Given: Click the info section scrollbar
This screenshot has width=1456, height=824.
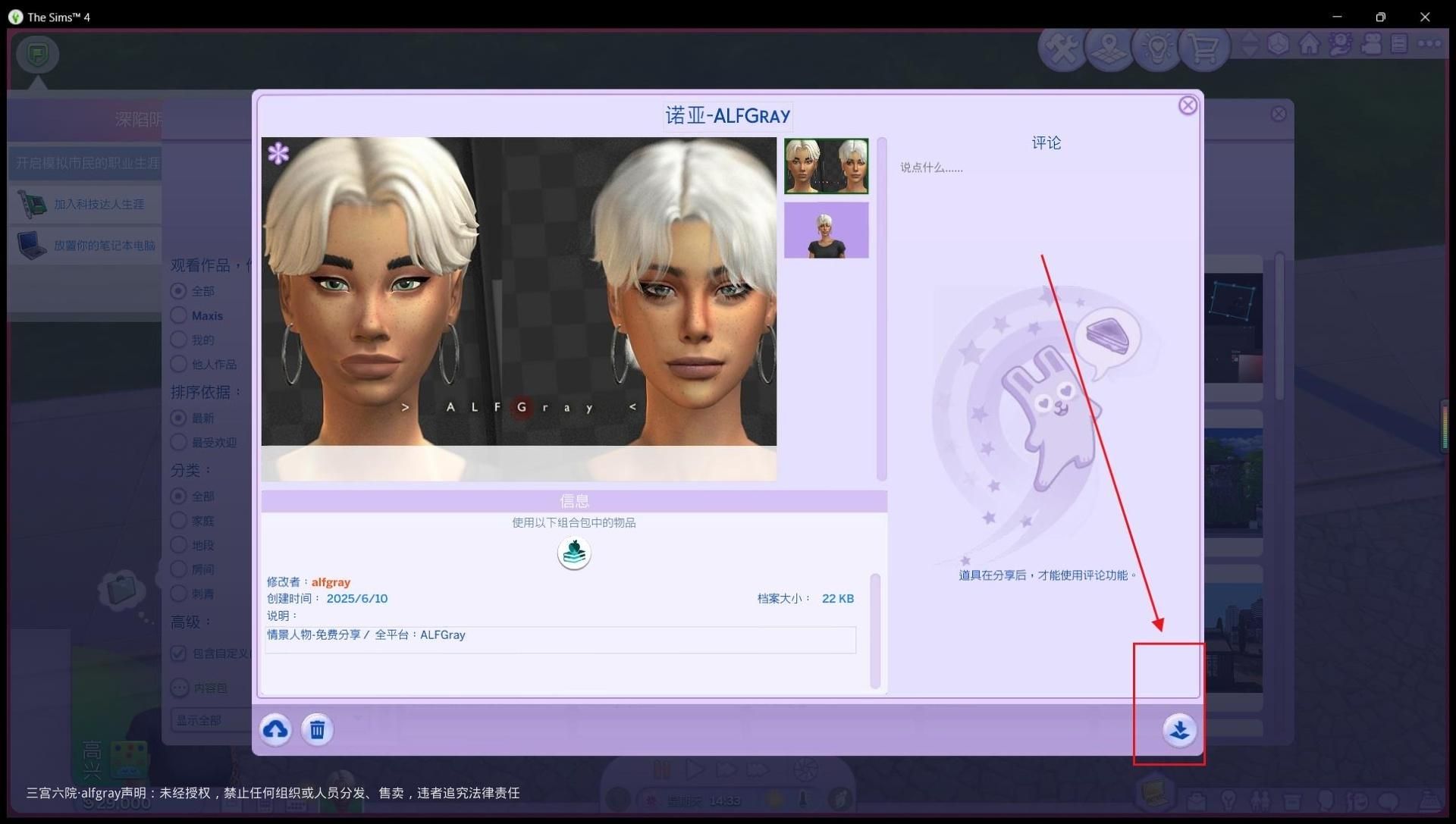Looking at the screenshot, I should (x=875, y=631).
